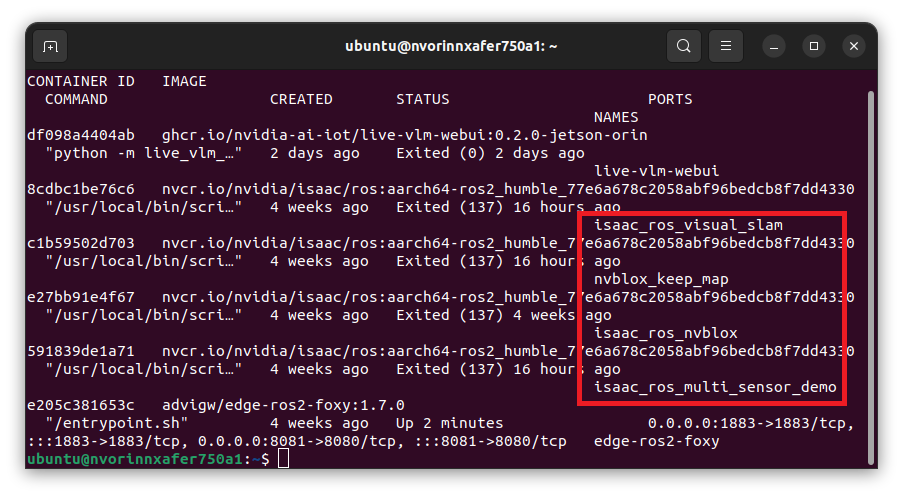Maximize the terminal window
Image resolution: width=903 pixels, height=497 pixels.
pos(814,46)
